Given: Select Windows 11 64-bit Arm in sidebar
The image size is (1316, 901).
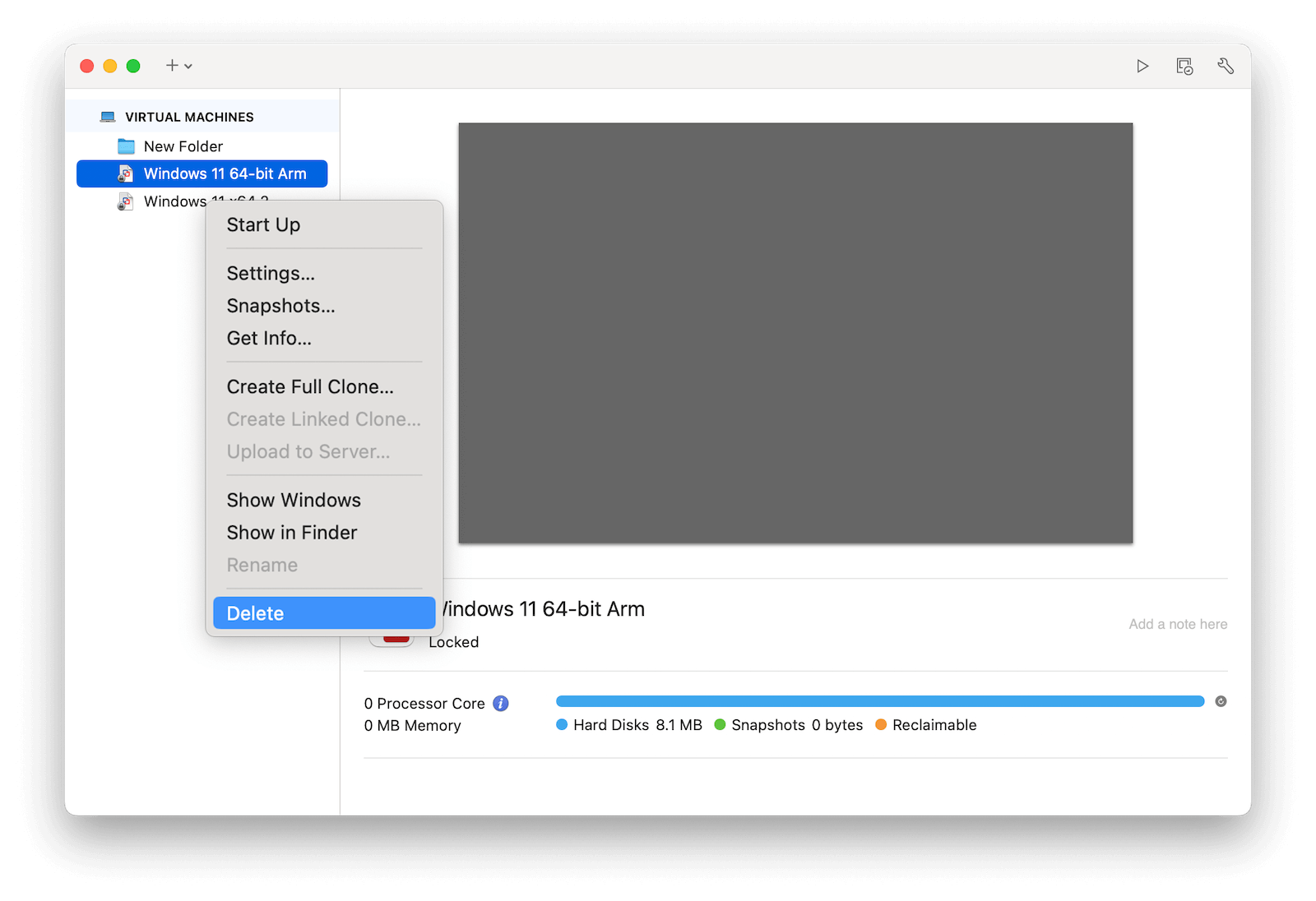Looking at the screenshot, I should pyautogui.click(x=202, y=173).
